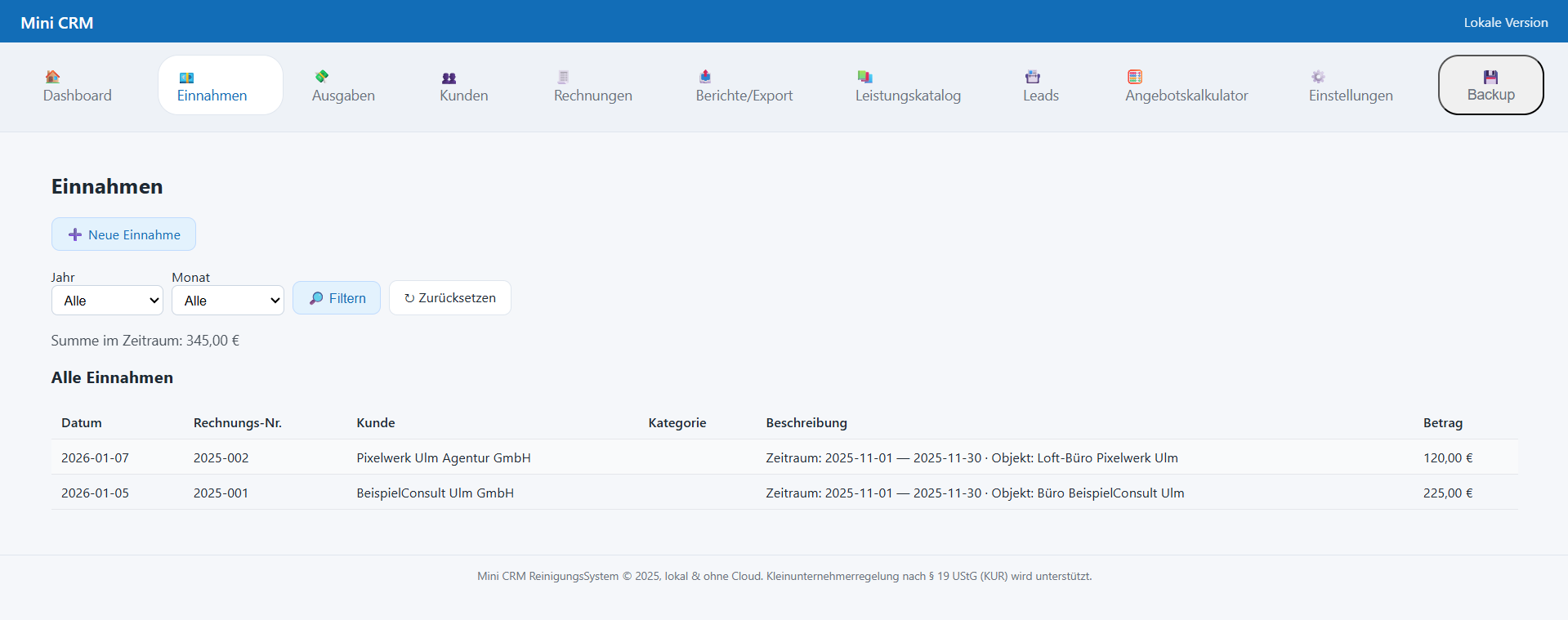The width and height of the screenshot is (1568, 620).
Task: Open the Monat dropdown
Action: pyautogui.click(x=228, y=301)
